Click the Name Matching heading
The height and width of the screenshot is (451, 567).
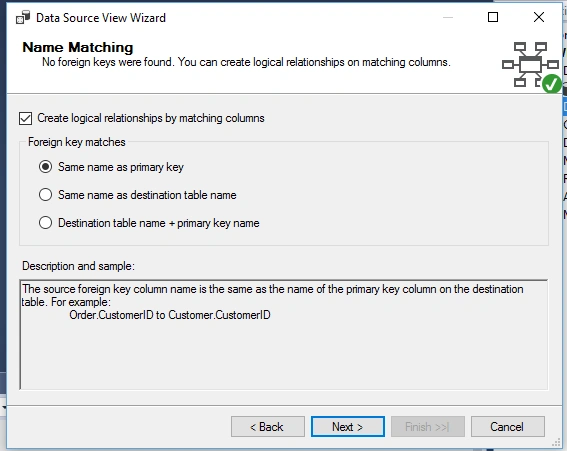tap(78, 47)
